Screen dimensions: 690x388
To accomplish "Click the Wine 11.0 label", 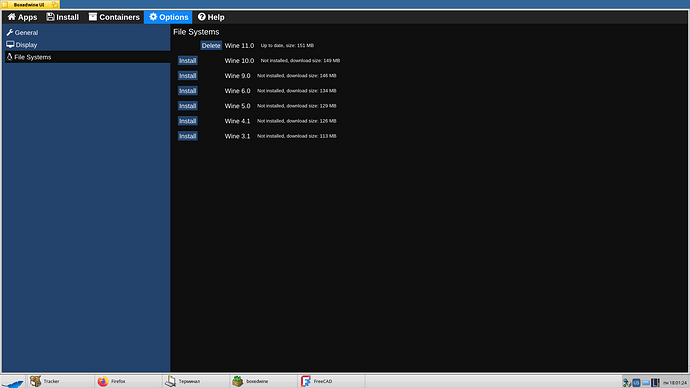I will [239, 46].
